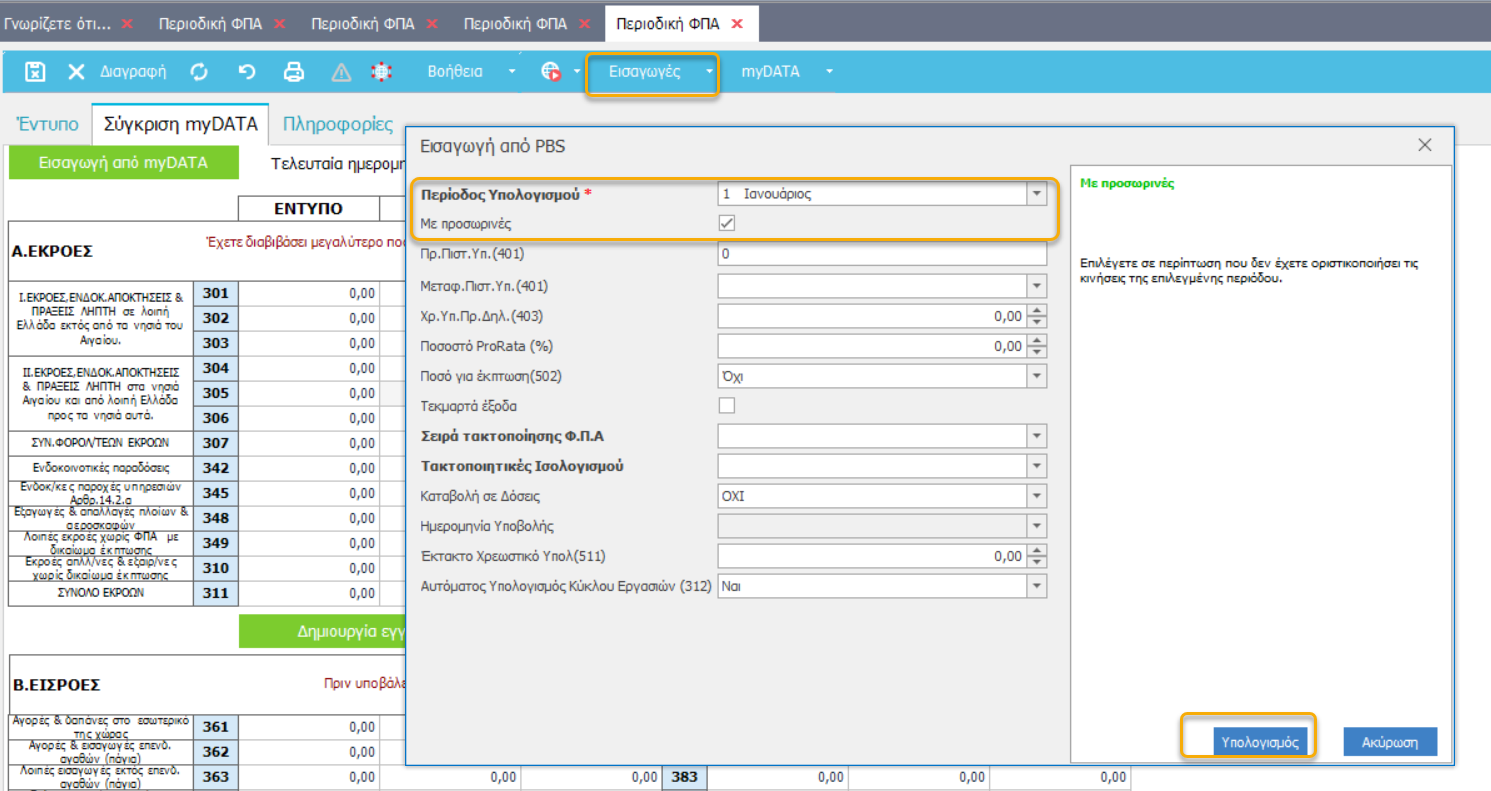The height and width of the screenshot is (791, 1491).
Task: Click the globe with play icon
Action: [x=551, y=72]
